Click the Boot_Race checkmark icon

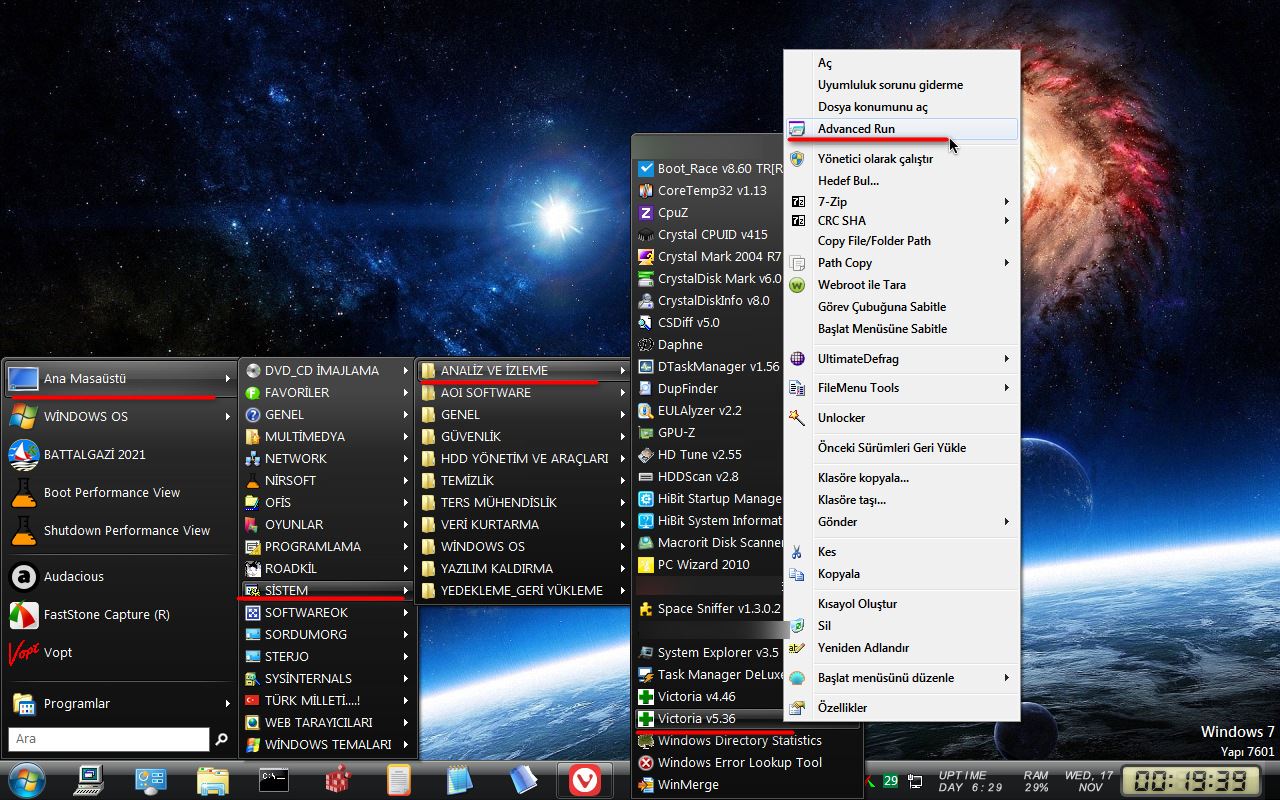point(646,169)
